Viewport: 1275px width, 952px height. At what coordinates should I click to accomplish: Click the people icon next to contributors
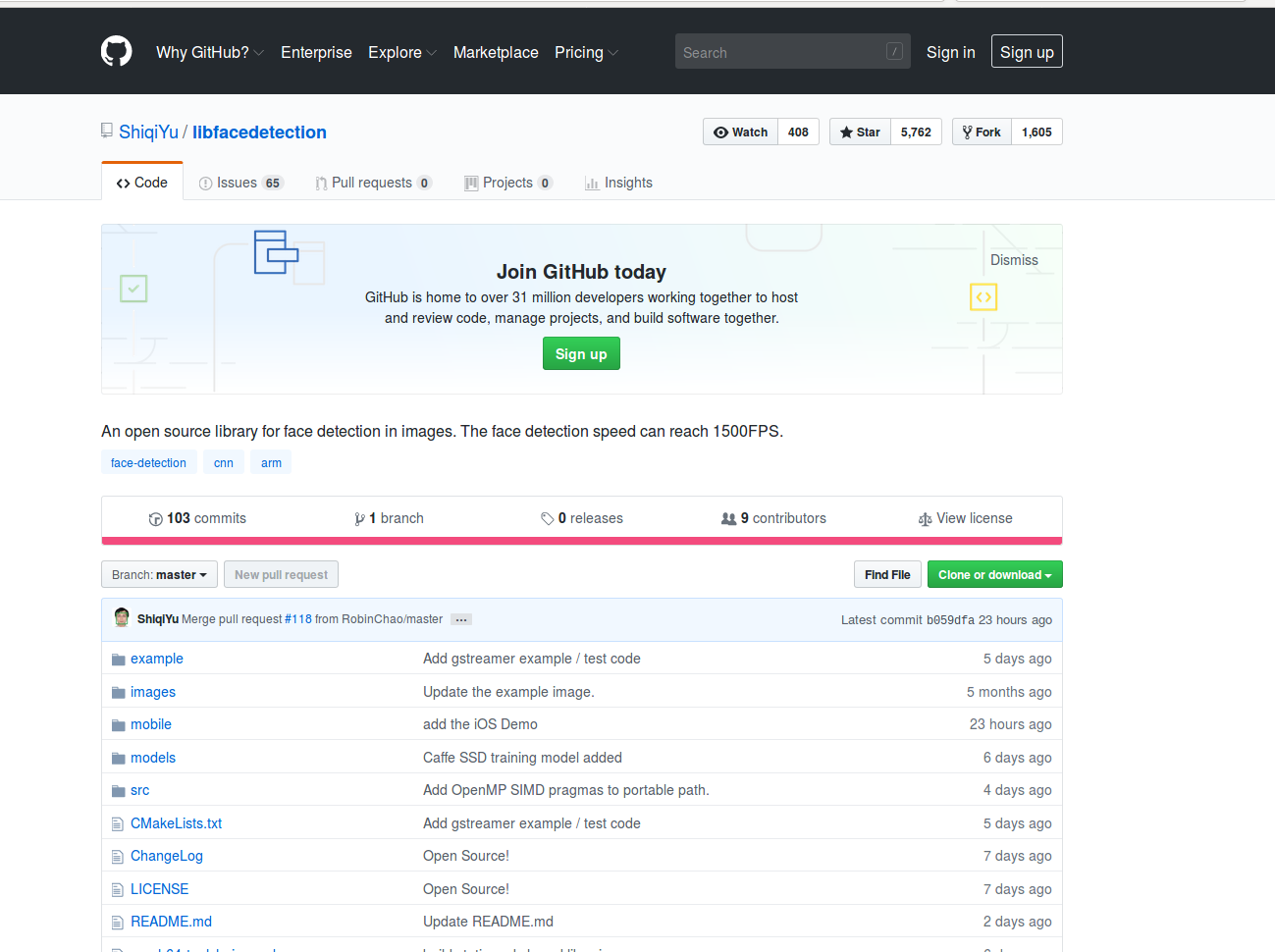tap(728, 519)
